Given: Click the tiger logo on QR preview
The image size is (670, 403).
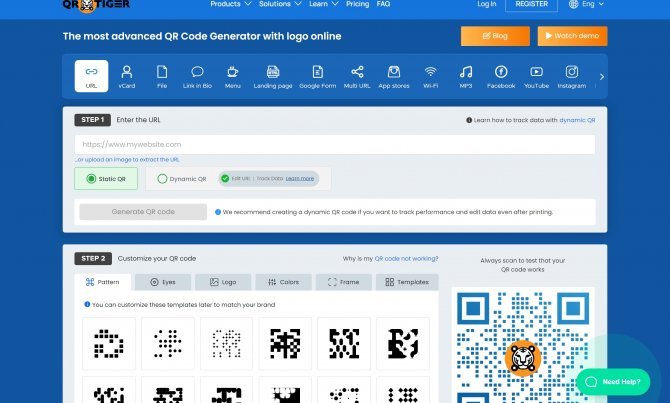Looking at the screenshot, I should click(523, 358).
